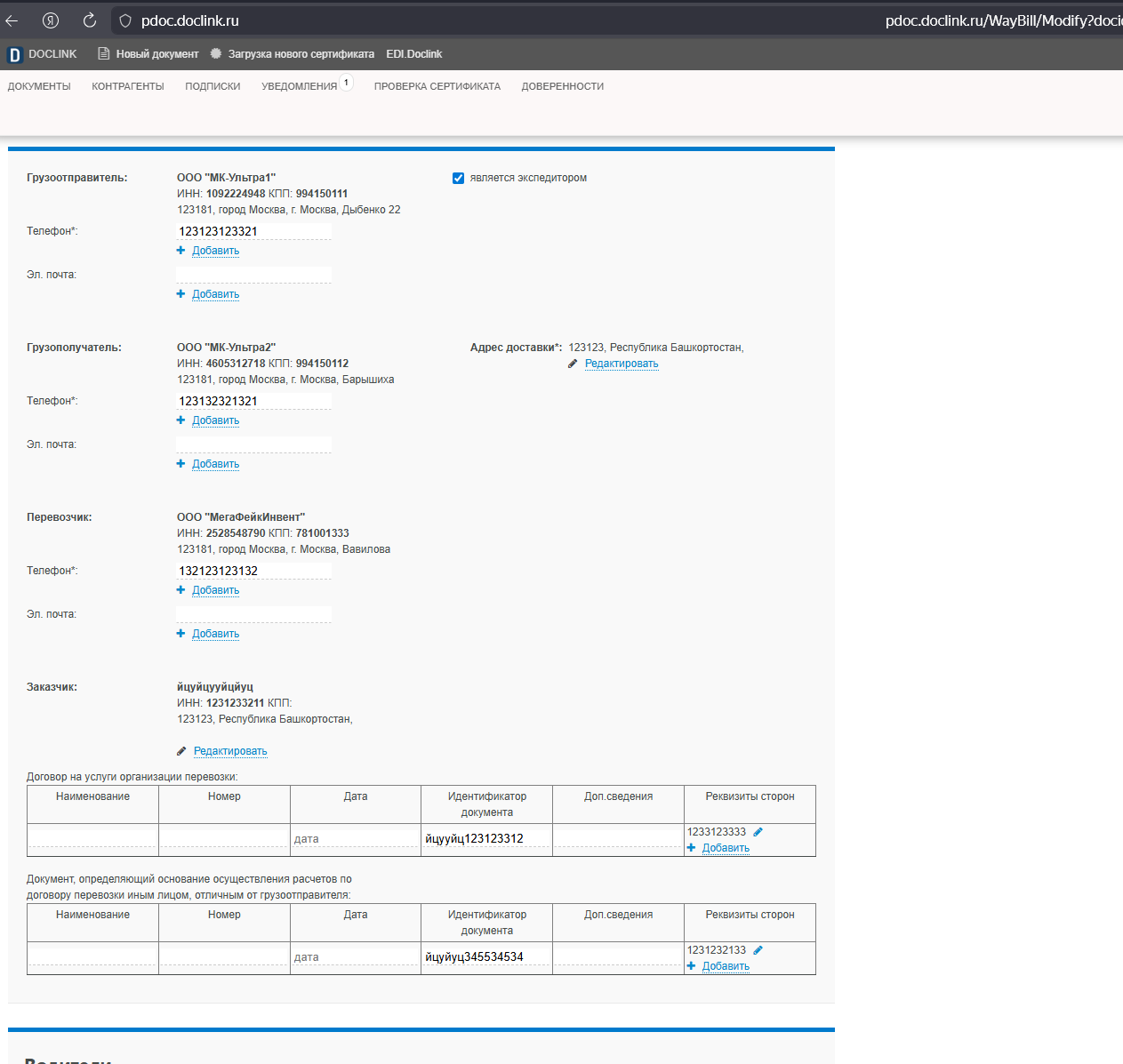Click the shipper email field
Viewport: 1123px width, 1064px height.
click(x=253, y=275)
